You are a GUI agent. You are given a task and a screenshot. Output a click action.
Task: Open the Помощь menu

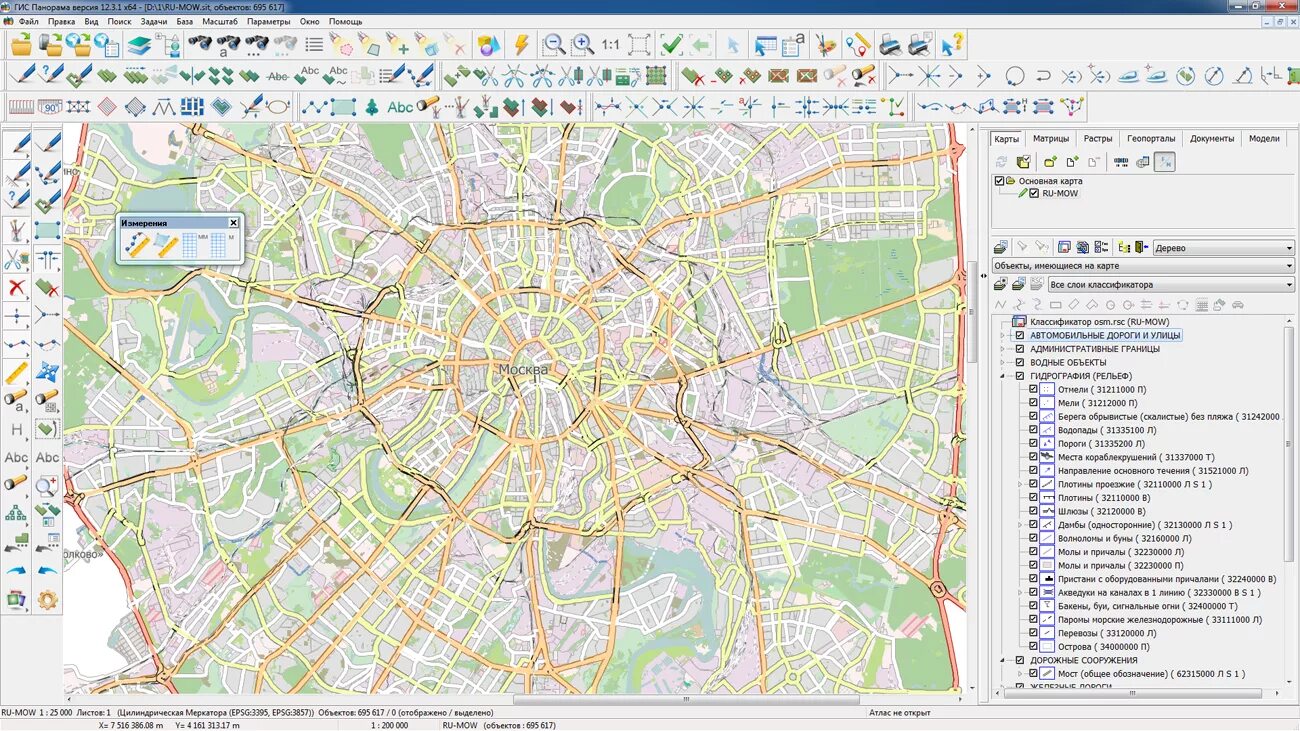point(346,21)
